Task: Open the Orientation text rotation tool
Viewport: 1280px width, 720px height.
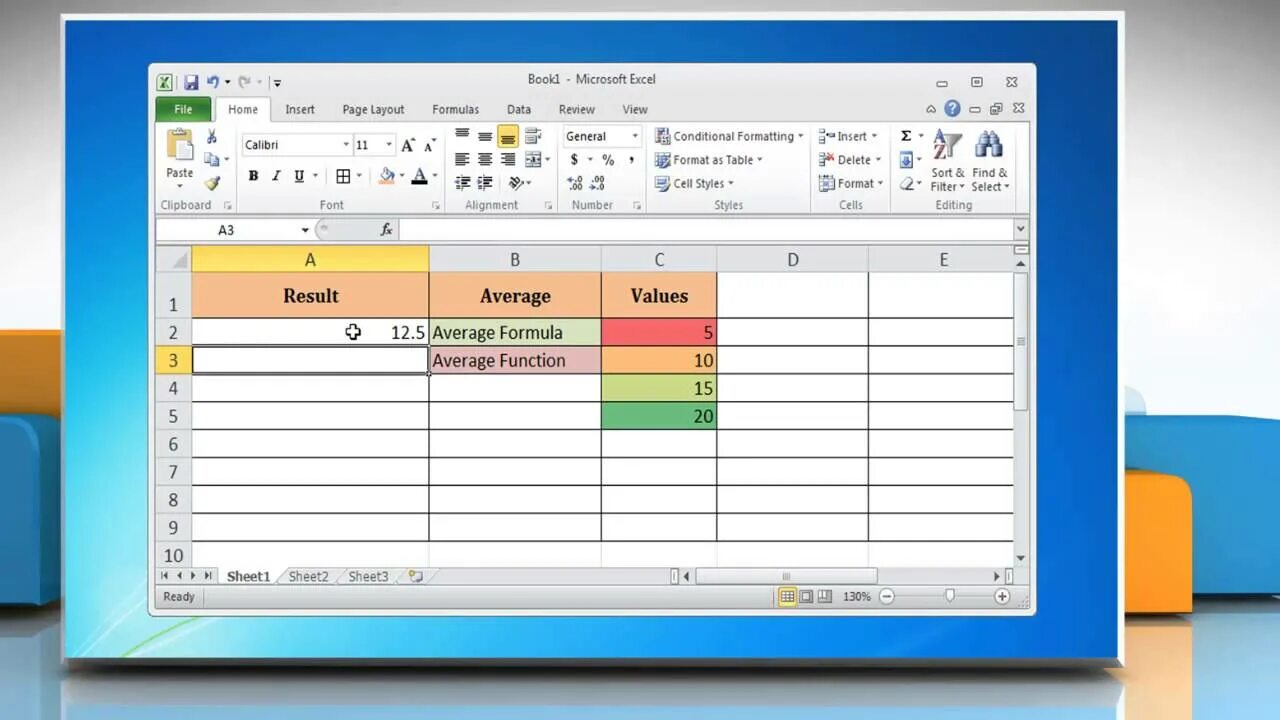Action: tap(517, 183)
